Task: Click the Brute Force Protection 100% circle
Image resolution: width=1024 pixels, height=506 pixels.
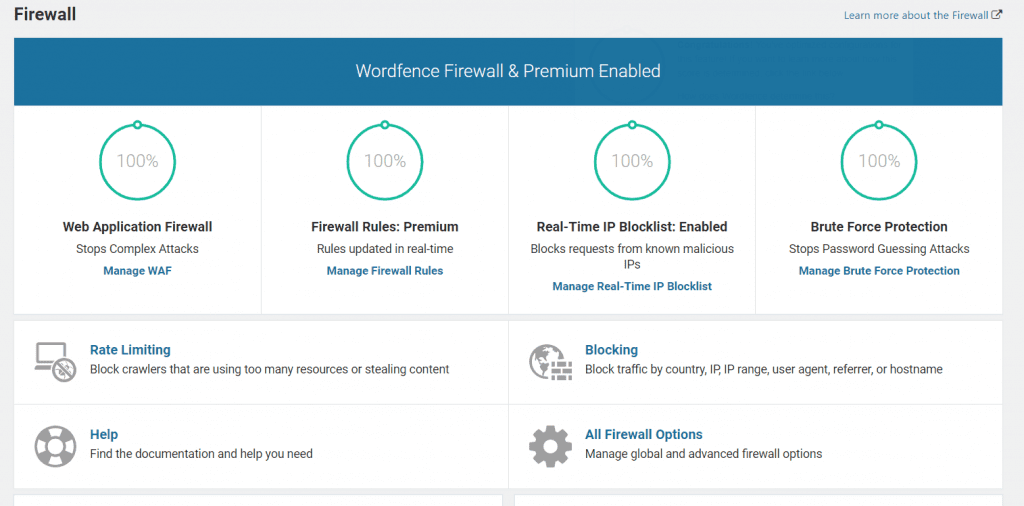Action: coord(879,161)
